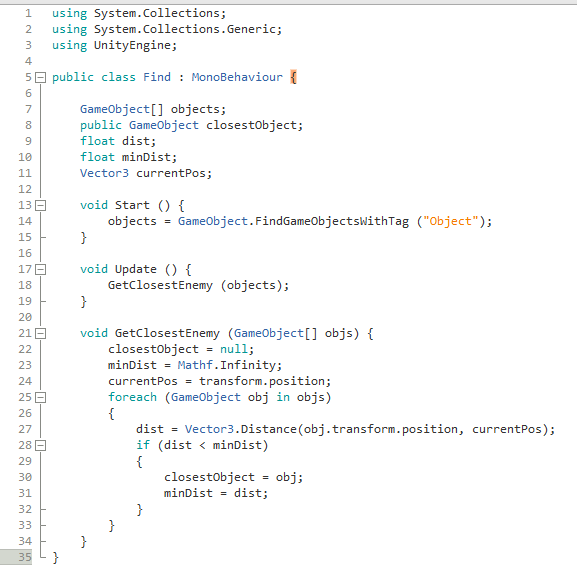The width and height of the screenshot is (577, 571).
Task: Click final closing brace on line 35
Action: (x=55, y=557)
